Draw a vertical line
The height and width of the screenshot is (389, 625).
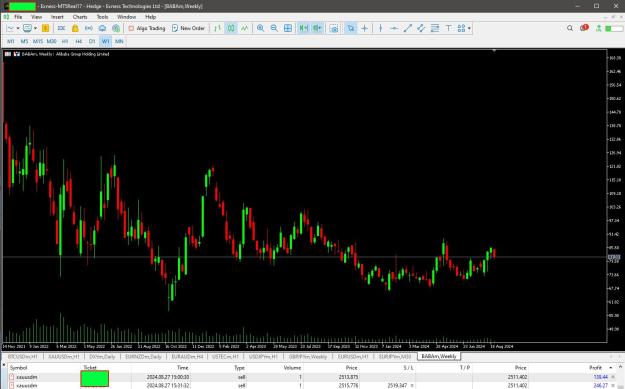point(380,28)
